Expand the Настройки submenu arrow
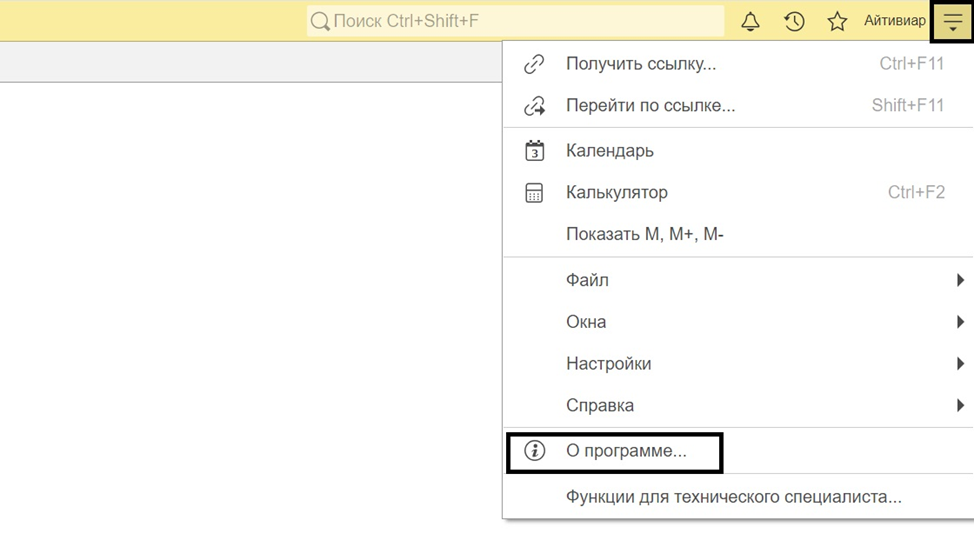The image size is (974, 547). pyautogui.click(x=960, y=364)
